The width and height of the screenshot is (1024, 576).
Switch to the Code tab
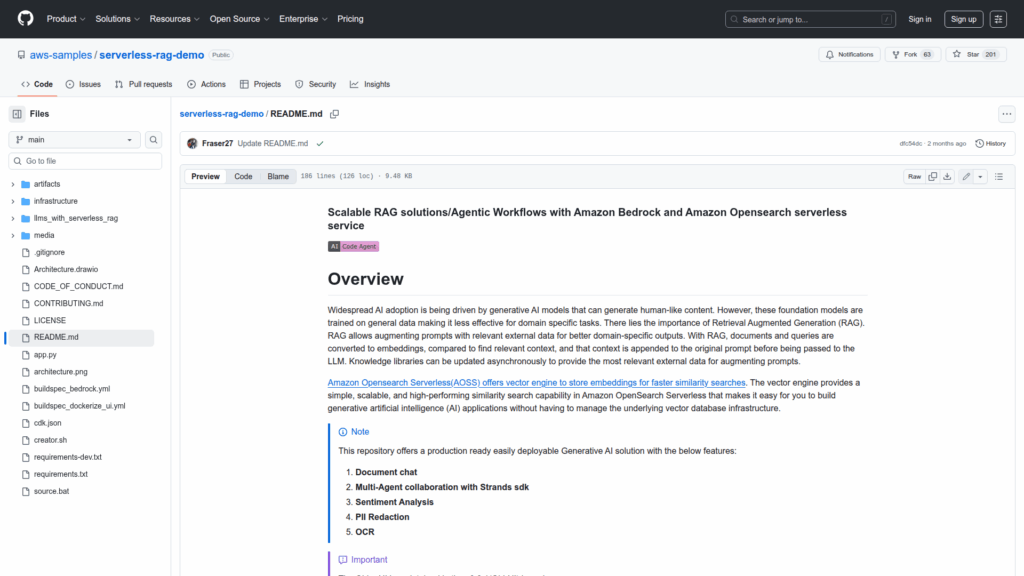[x=37, y=84]
